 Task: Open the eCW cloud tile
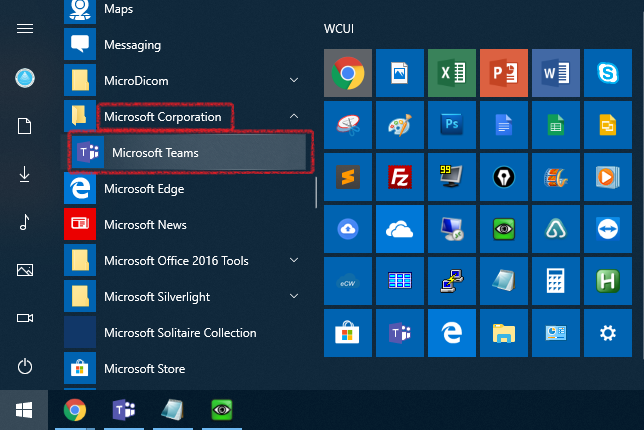pos(348,281)
